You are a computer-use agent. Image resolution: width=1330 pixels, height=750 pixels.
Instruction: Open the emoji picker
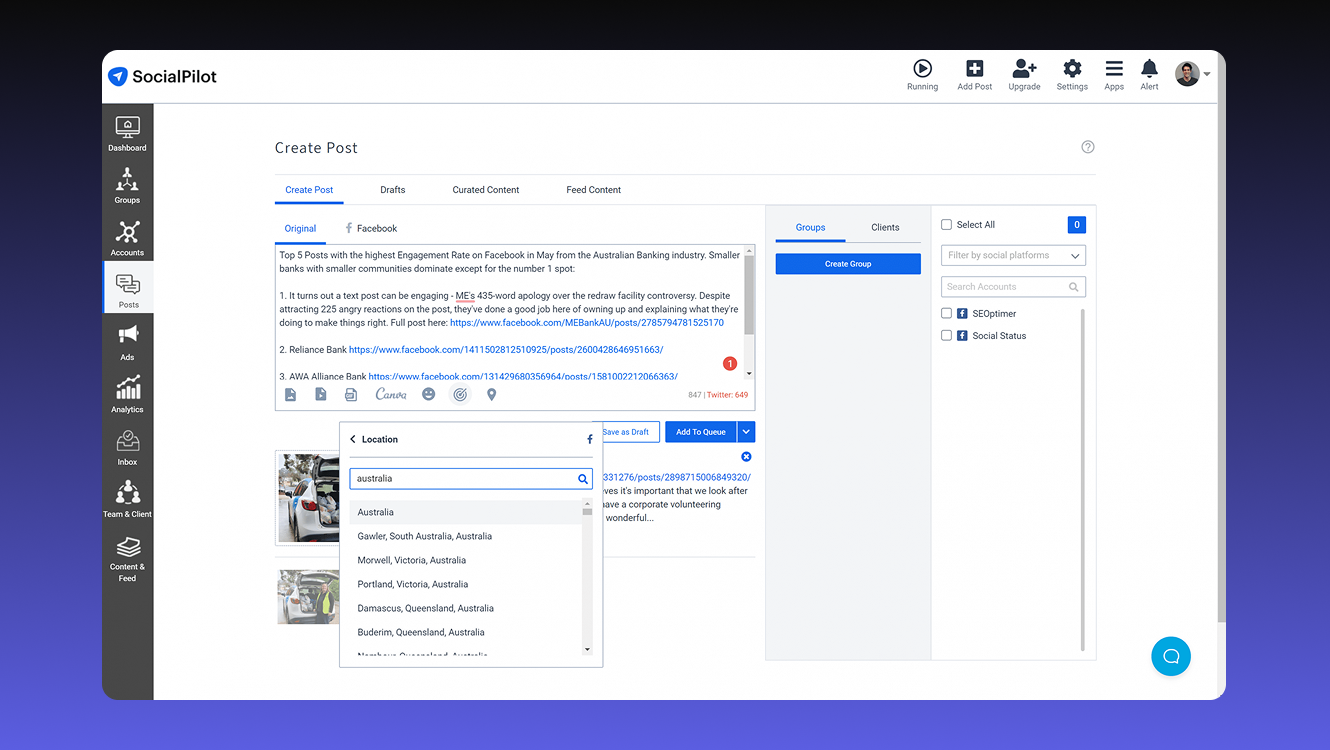pyautogui.click(x=429, y=395)
